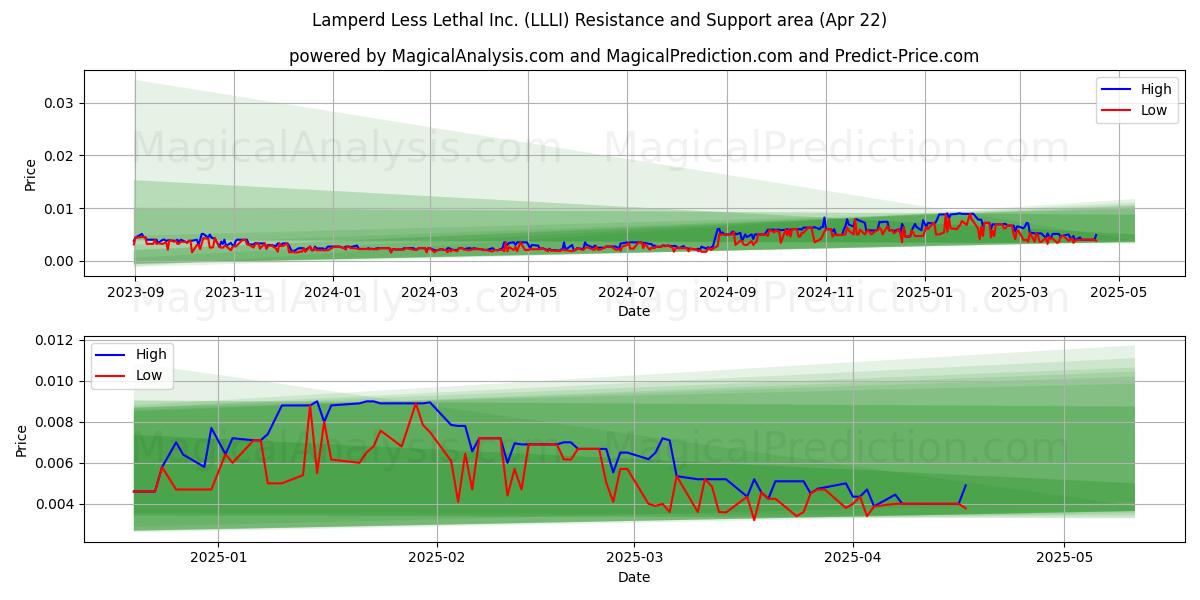Viewport: 1200px width, 600px height.
Task: Click the '2024-07' tick on top chart
Action: 627,291
